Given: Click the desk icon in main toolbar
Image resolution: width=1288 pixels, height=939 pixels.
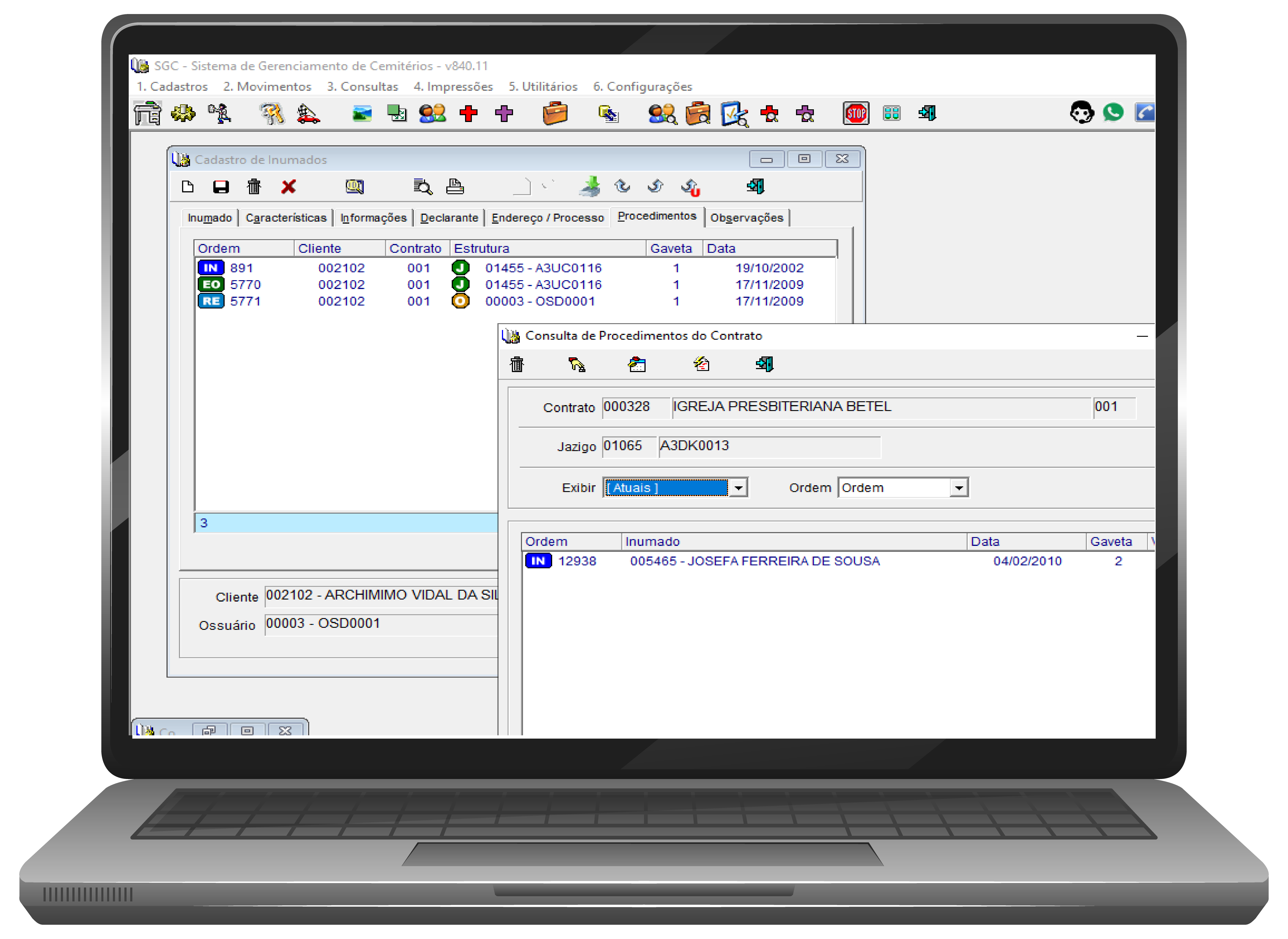Looking at the screenshot, I should click(147, 113).
